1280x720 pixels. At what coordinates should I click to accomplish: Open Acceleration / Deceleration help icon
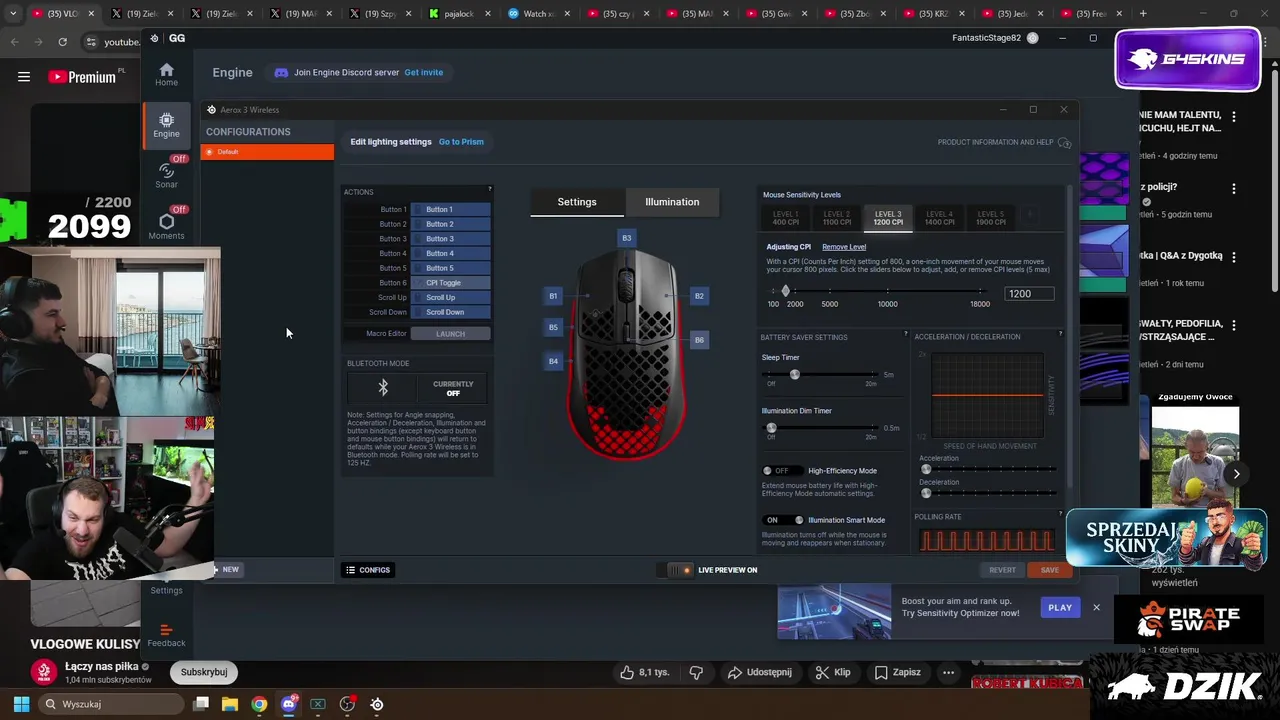[x=1060, y=334]
